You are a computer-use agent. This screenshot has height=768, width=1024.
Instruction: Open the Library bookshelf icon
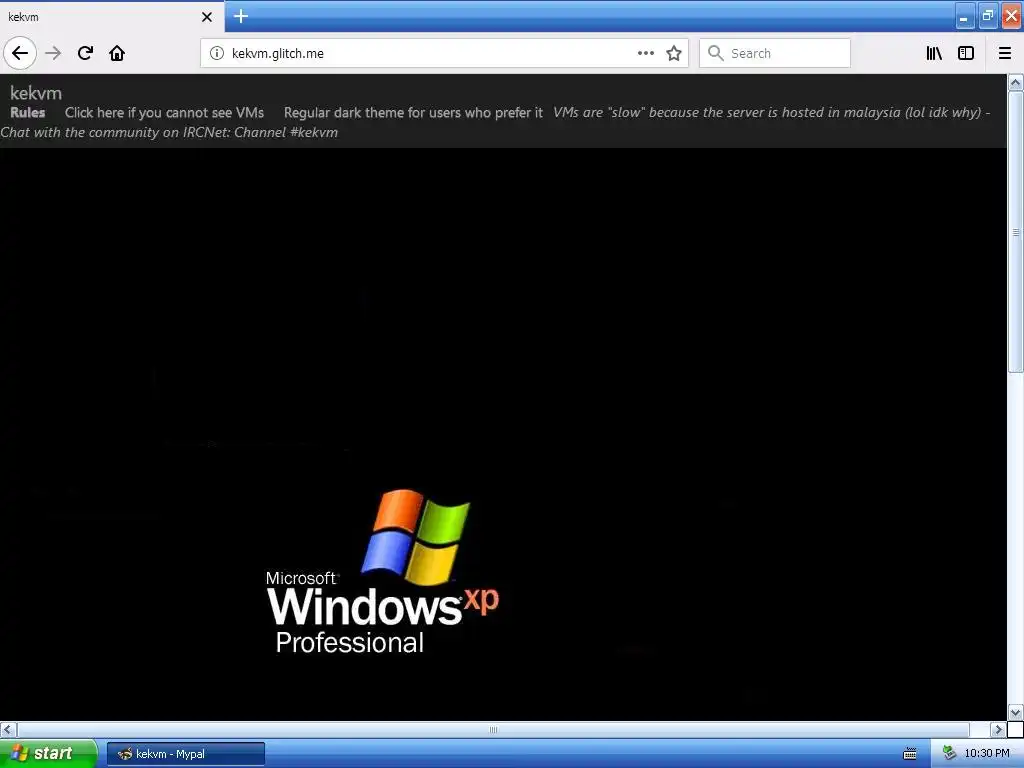tap(934, 53)
